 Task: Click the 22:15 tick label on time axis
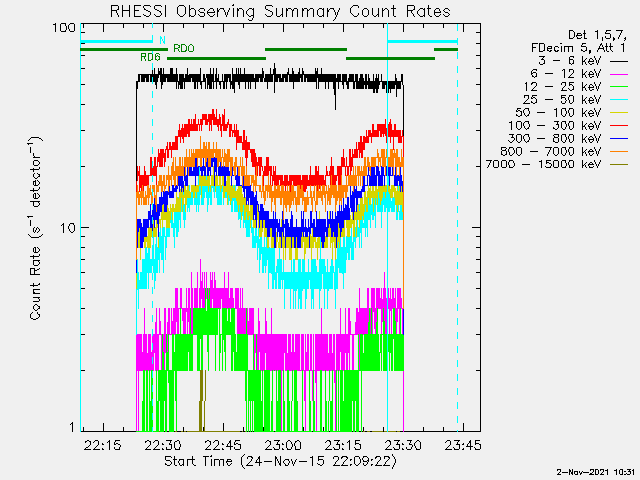pos(102,445)
